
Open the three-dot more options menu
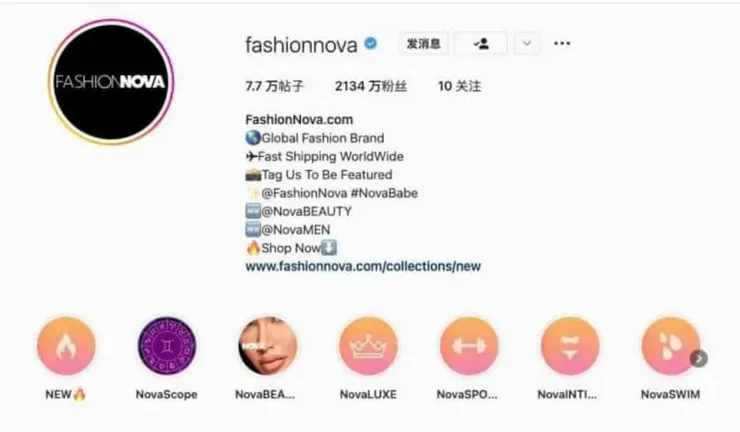pyautogui.click(x=562, y=43)
